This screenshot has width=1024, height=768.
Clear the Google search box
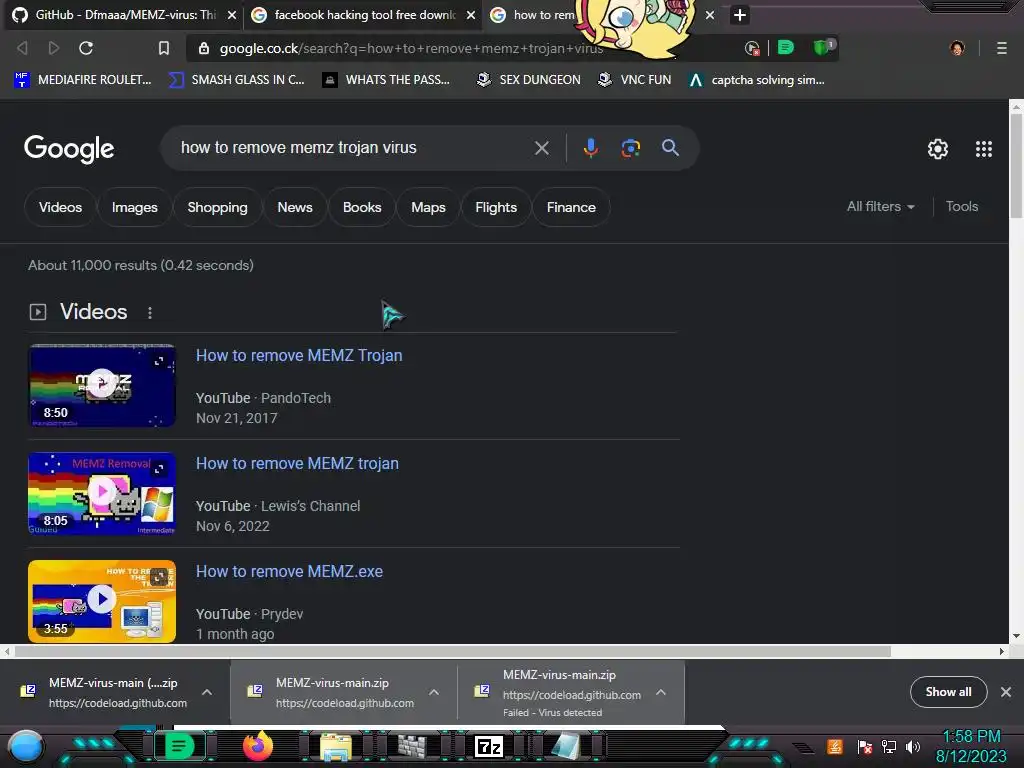pos(541,148)
